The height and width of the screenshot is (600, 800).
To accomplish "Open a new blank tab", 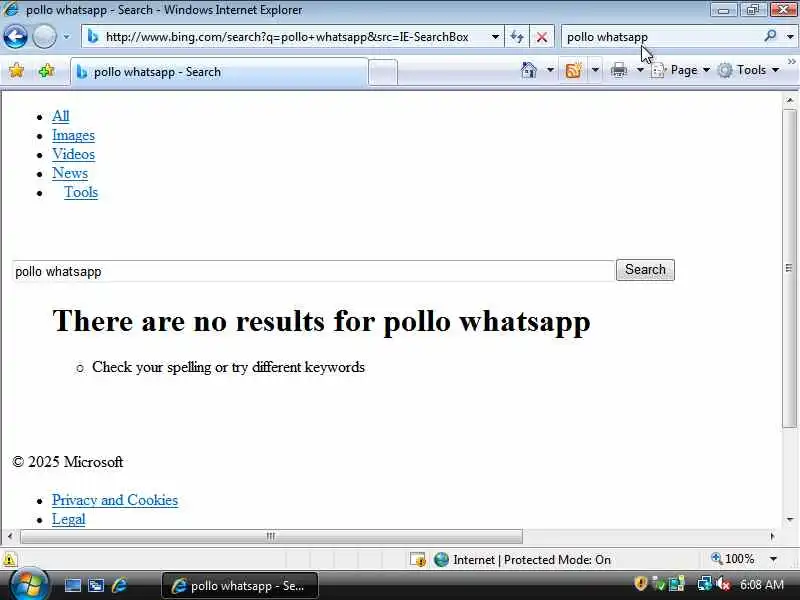I will [383, 72].
